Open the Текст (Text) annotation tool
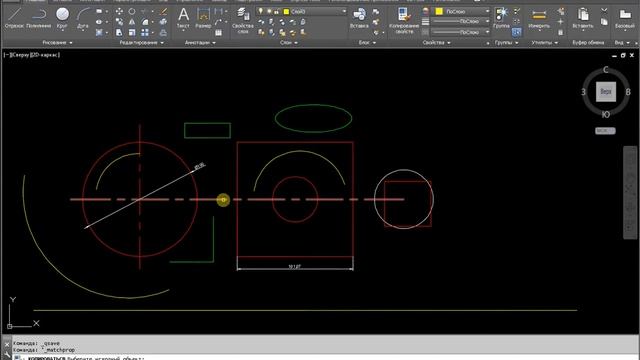Screen dimensions: 640x360 coord(183,18)
